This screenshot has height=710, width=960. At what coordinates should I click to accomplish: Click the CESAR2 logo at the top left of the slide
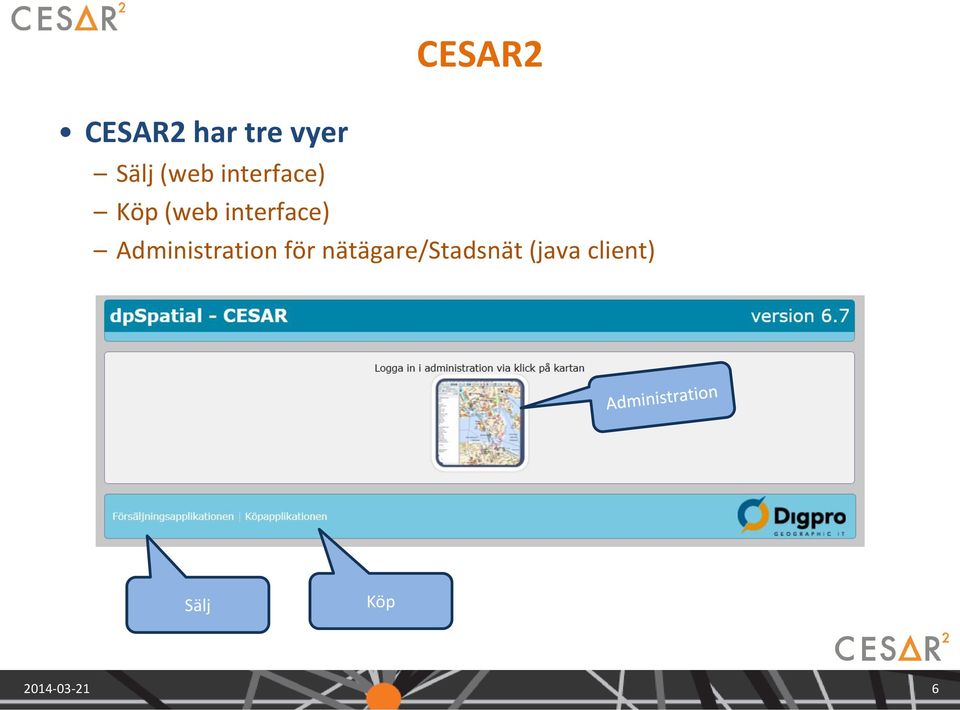pos(69,17)
